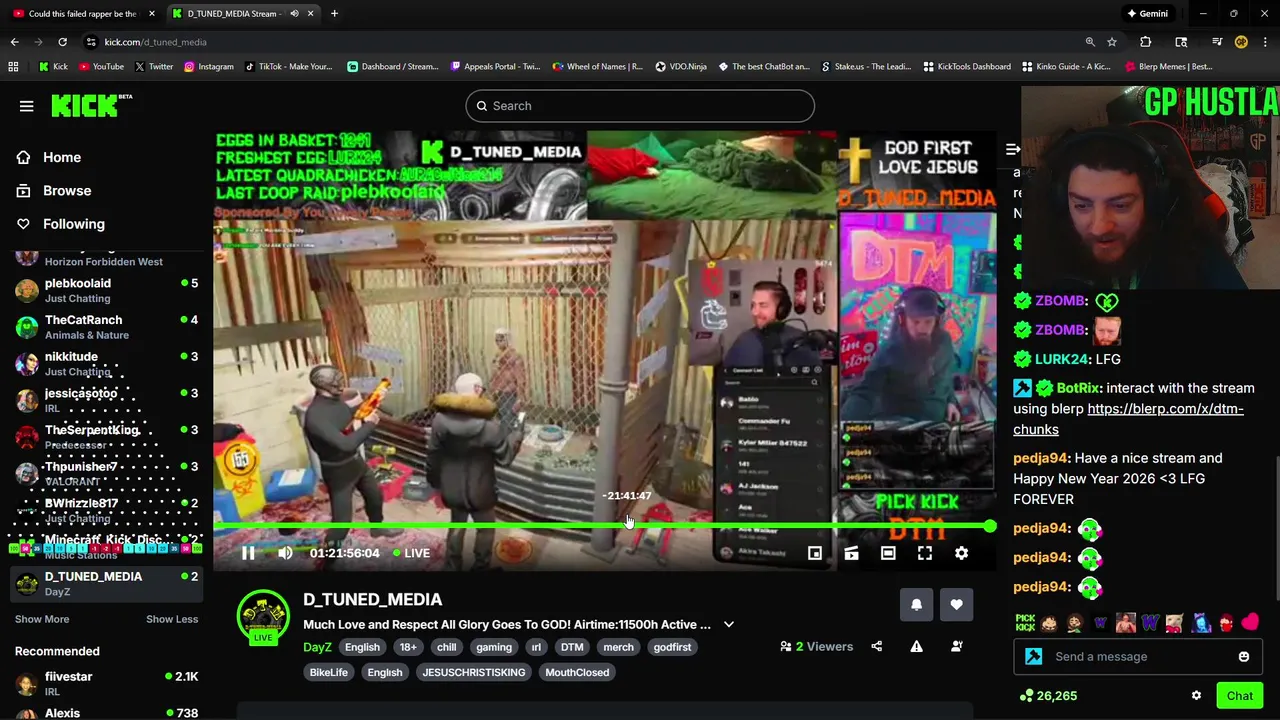Click the browser address bar
This screenshot has width=1280, height=720.
click(580, 42)
